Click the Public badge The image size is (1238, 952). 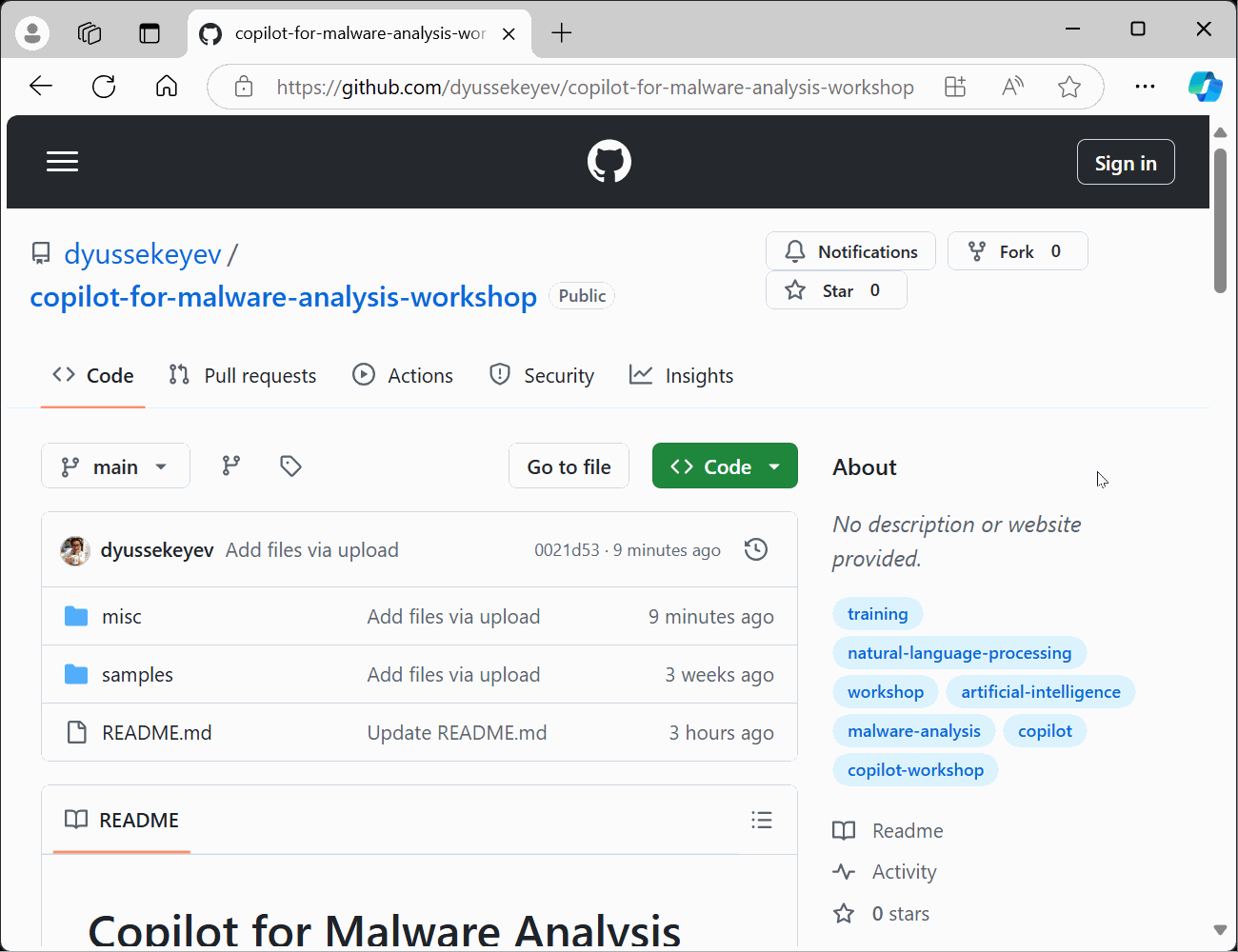tap(582, 296)
